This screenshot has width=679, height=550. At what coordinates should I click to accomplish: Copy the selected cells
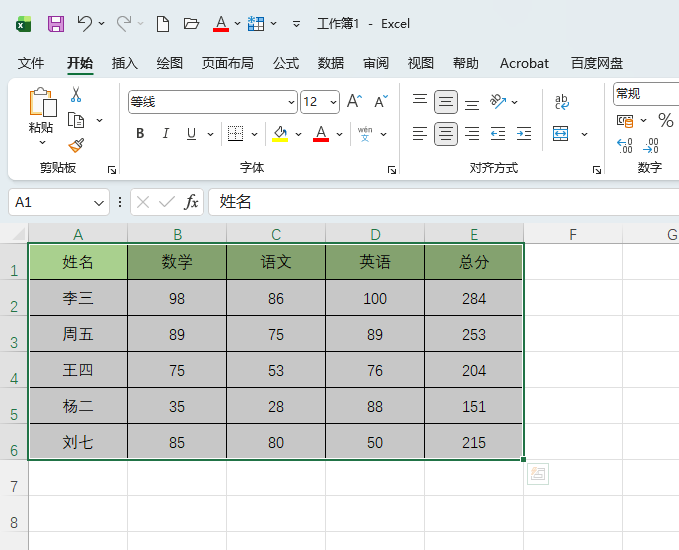76,120
